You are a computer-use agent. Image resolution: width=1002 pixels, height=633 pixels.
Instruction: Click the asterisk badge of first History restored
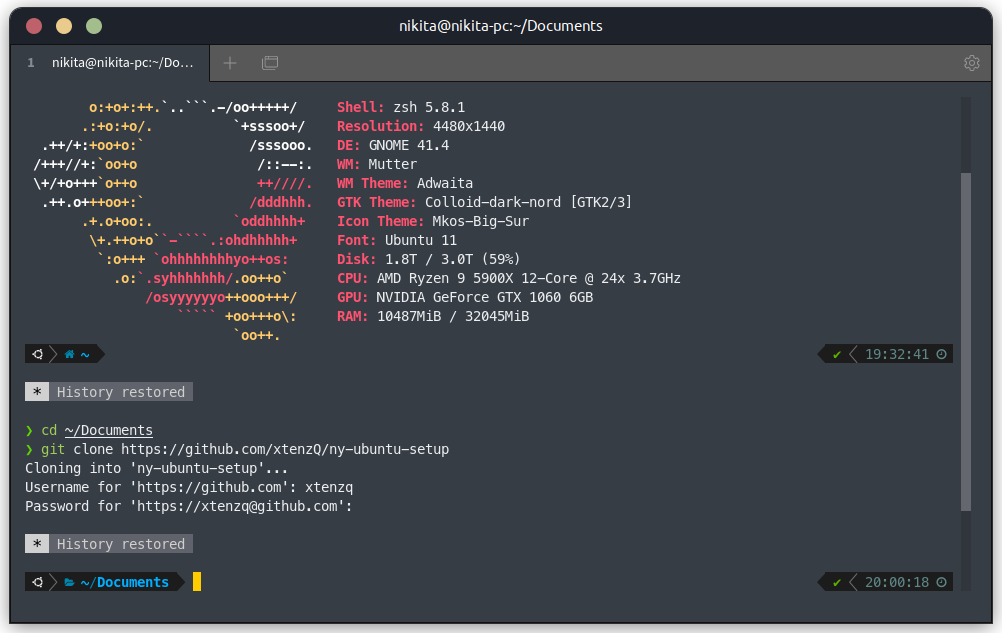(x=37, y=392)
